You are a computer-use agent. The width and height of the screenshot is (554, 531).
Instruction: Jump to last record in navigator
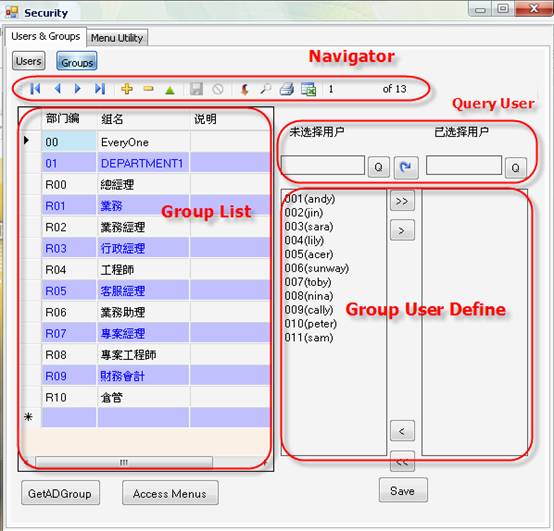tap(100, 88)
